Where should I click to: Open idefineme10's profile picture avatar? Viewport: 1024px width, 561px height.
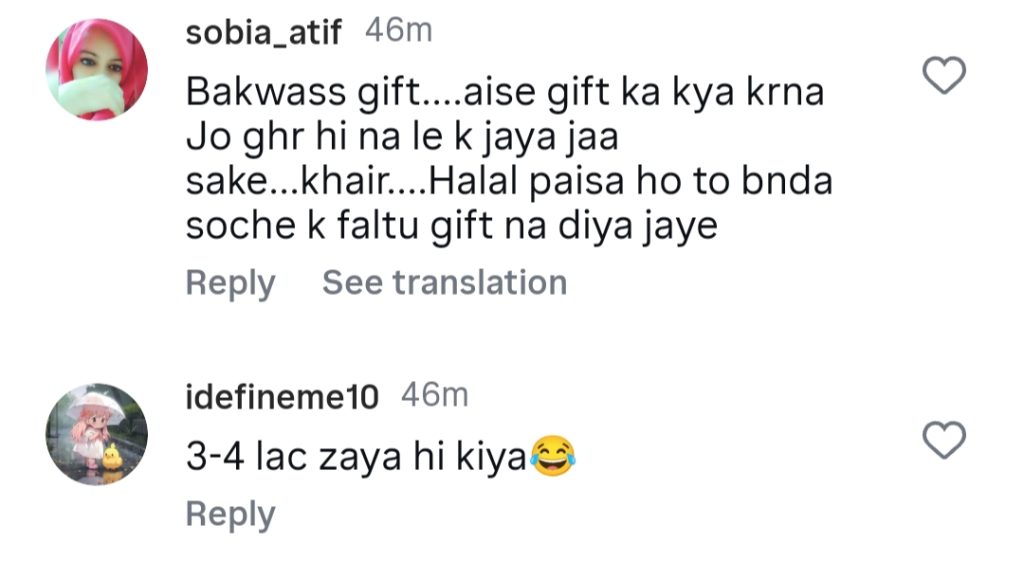point(97,433)
